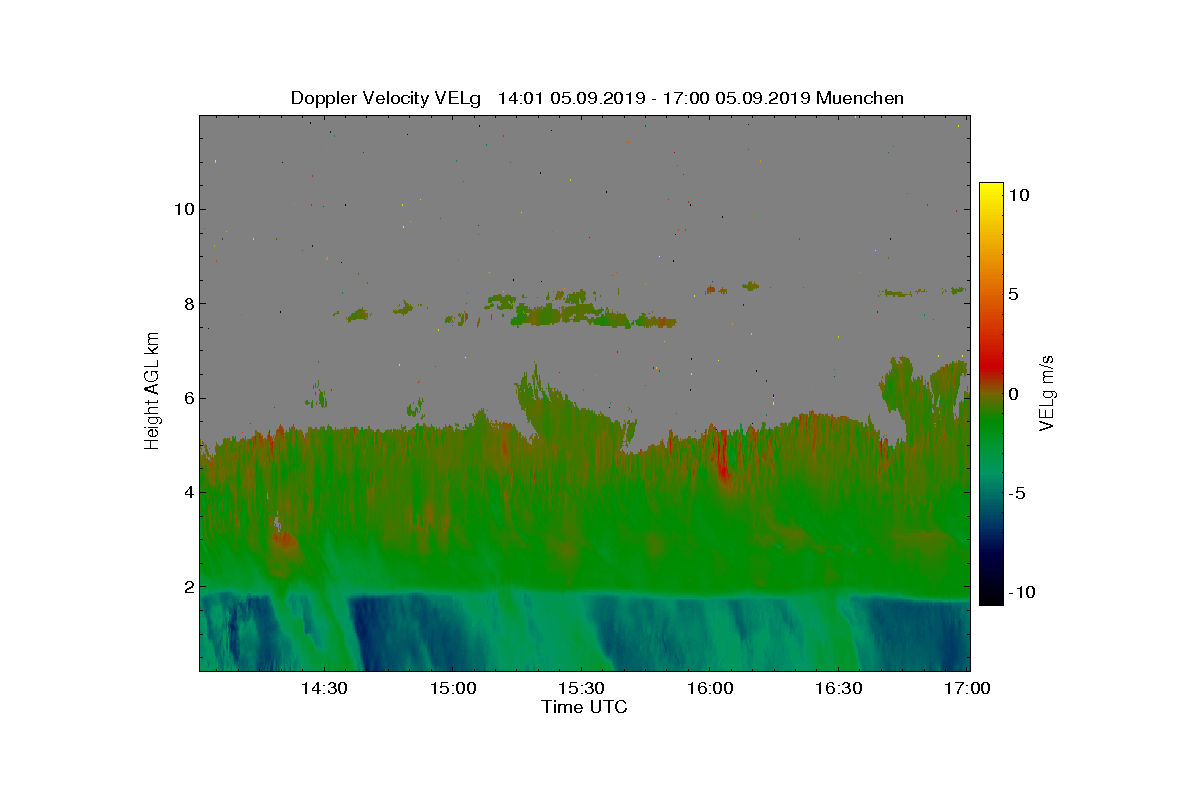Click the height tick label 8
Image resolution: width=1200 pixels, height=800 pixels.
188,304
